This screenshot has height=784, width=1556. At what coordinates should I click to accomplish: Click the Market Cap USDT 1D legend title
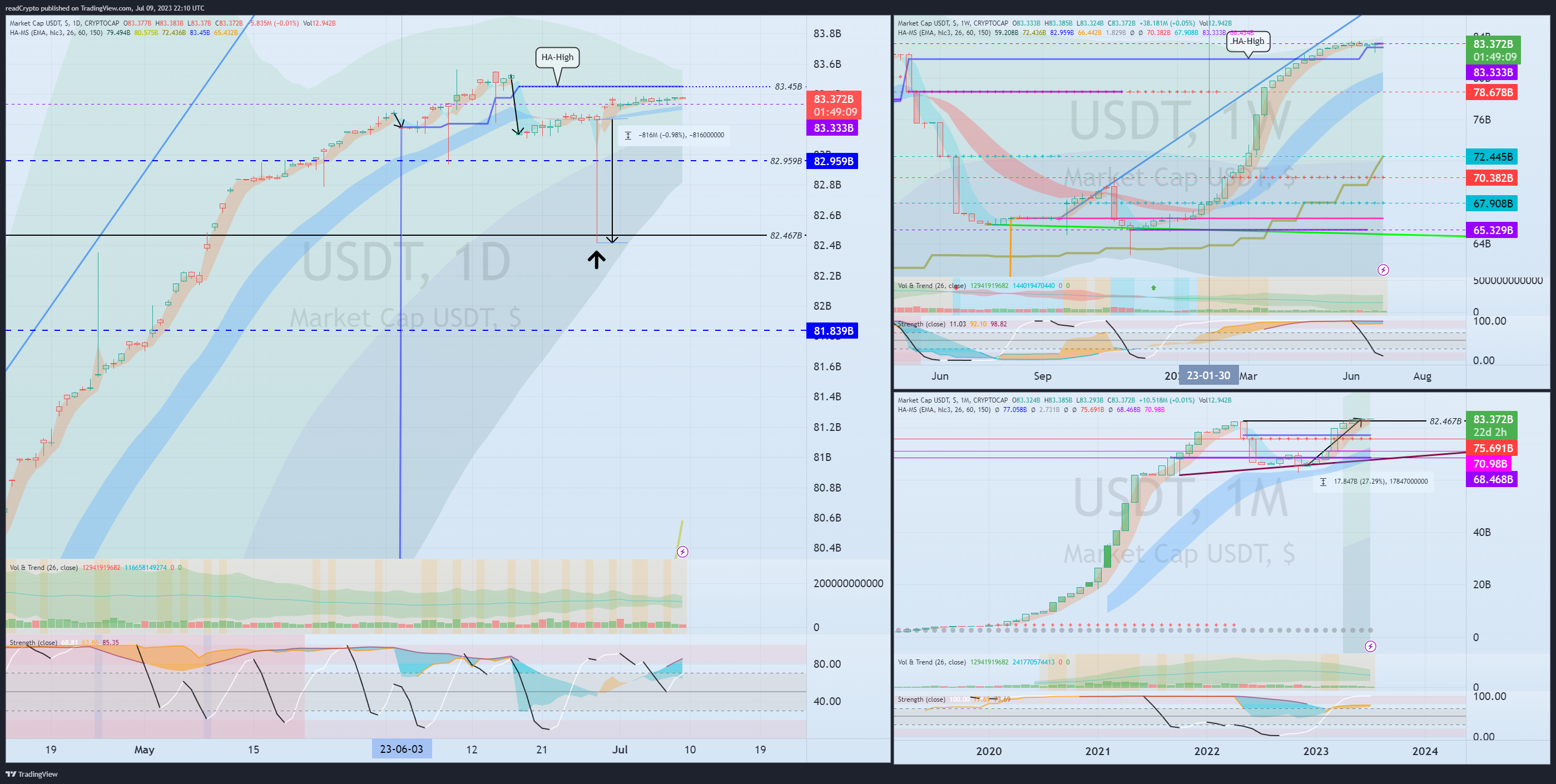coord(64,23)
